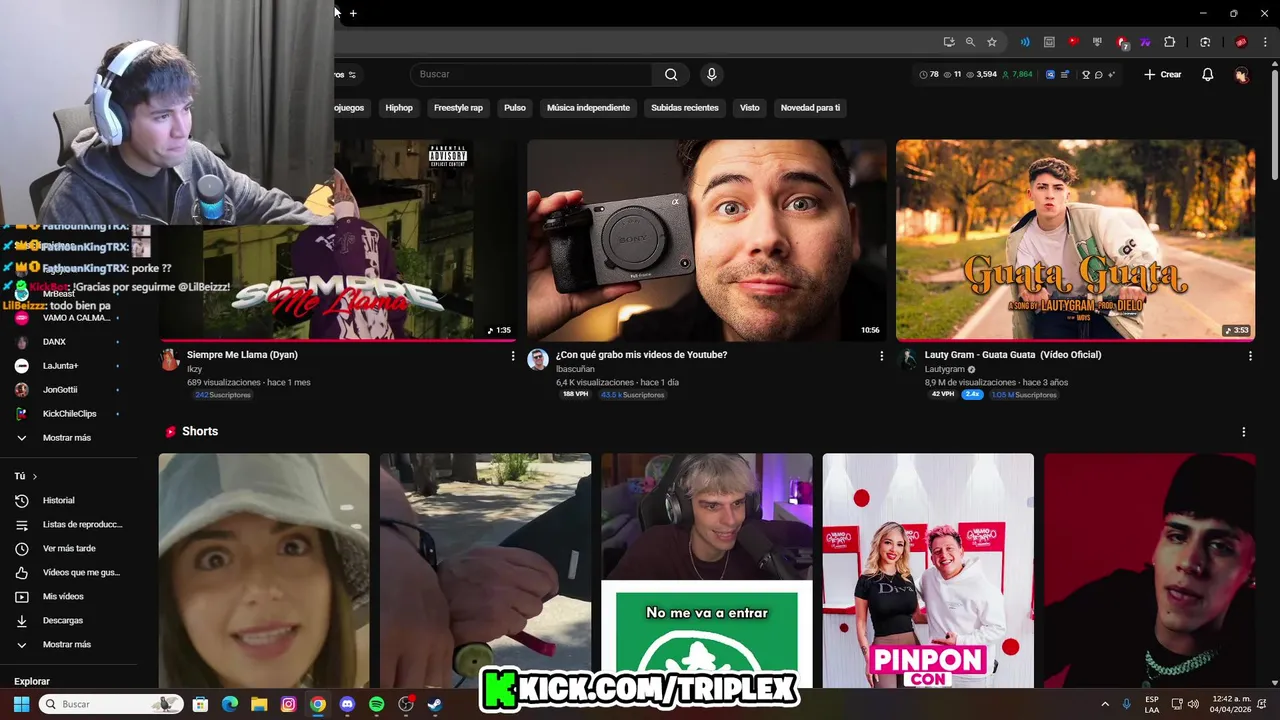Open the Guata Guata video thumbnail
1280x720 pixels.
click(1075, 240)
